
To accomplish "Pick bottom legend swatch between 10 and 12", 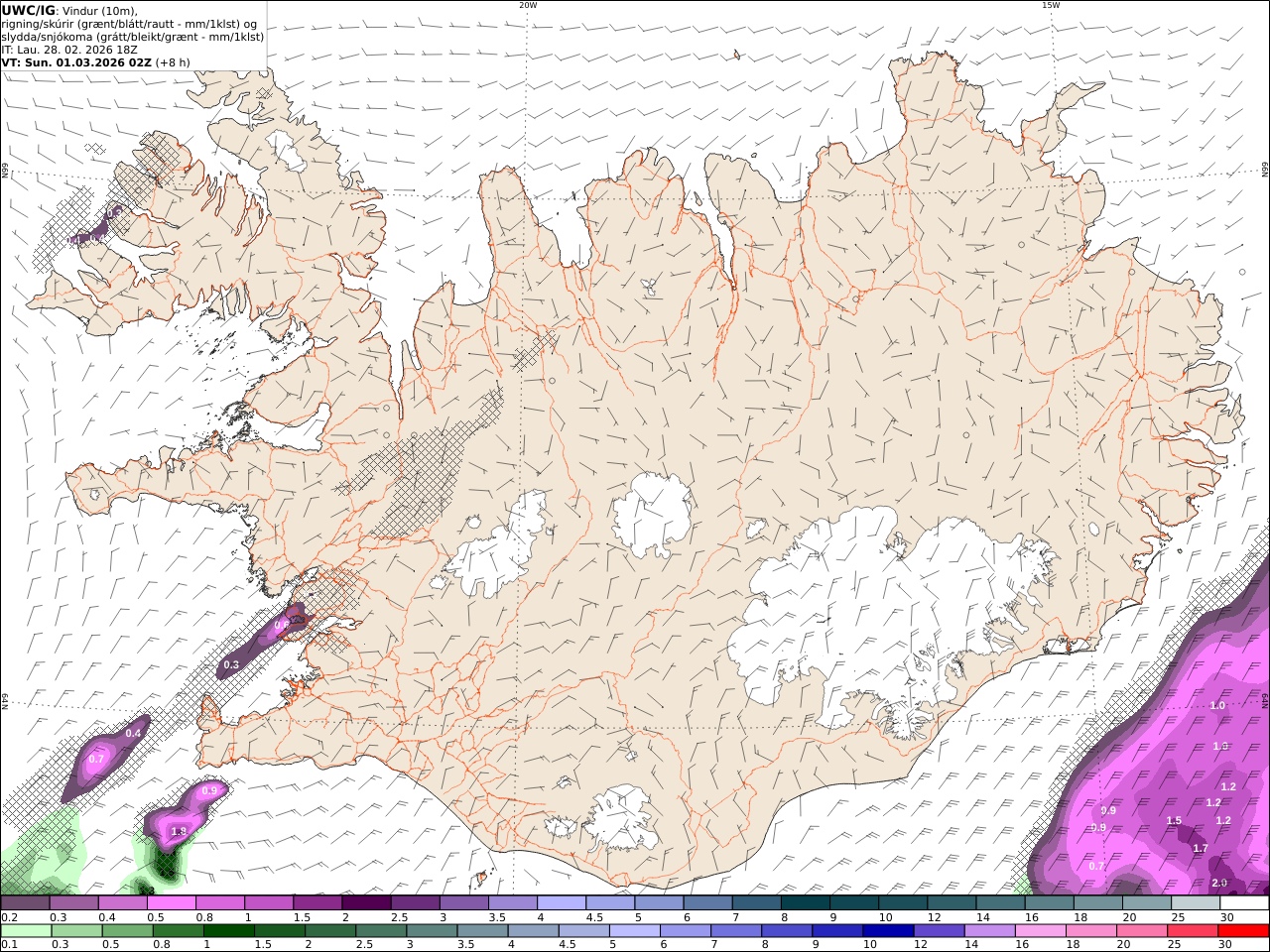I will 887,930.
